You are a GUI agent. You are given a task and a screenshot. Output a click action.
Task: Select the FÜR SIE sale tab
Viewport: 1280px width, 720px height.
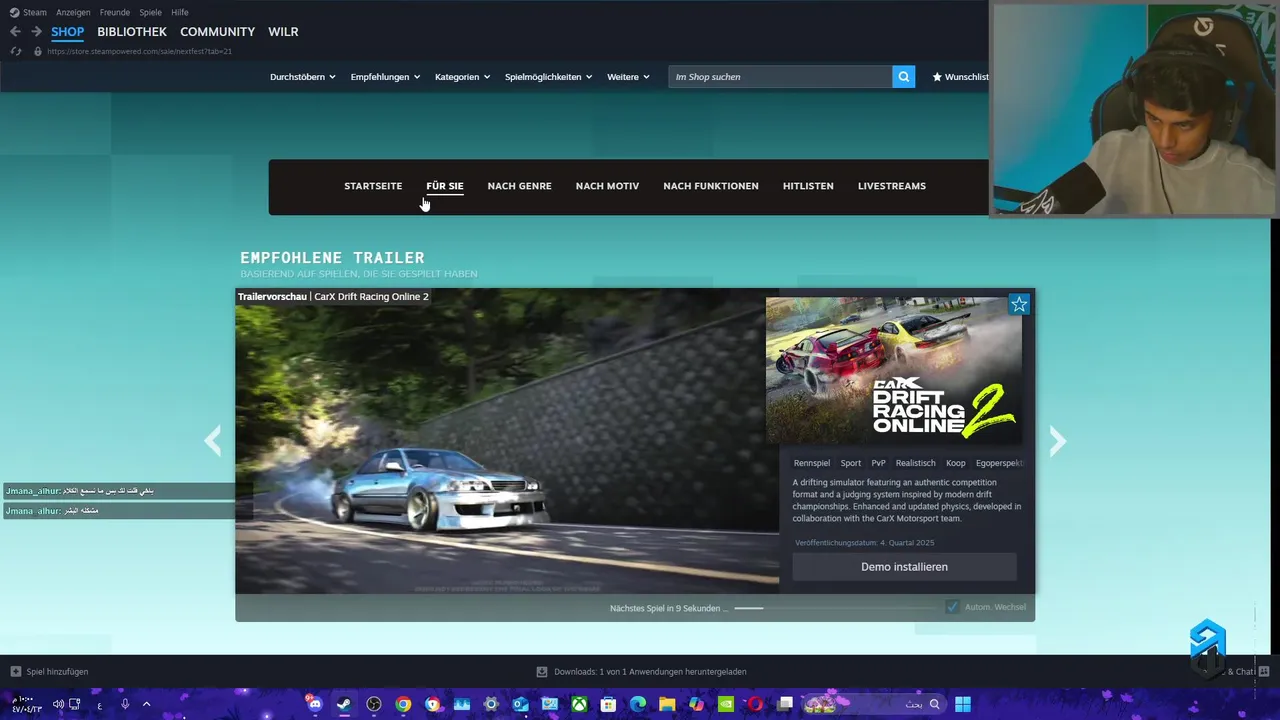445,186
